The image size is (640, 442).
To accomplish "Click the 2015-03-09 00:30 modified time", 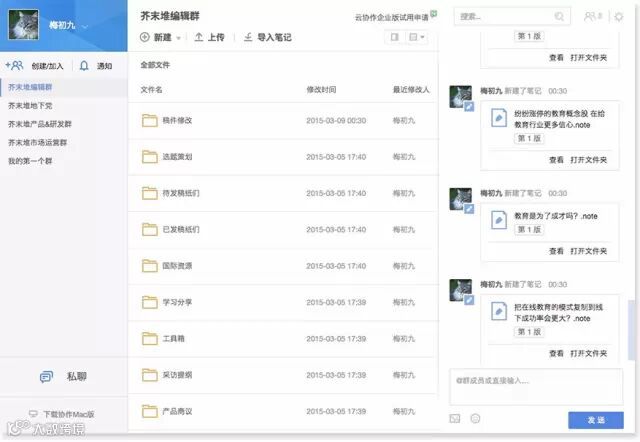I will 336,121.
